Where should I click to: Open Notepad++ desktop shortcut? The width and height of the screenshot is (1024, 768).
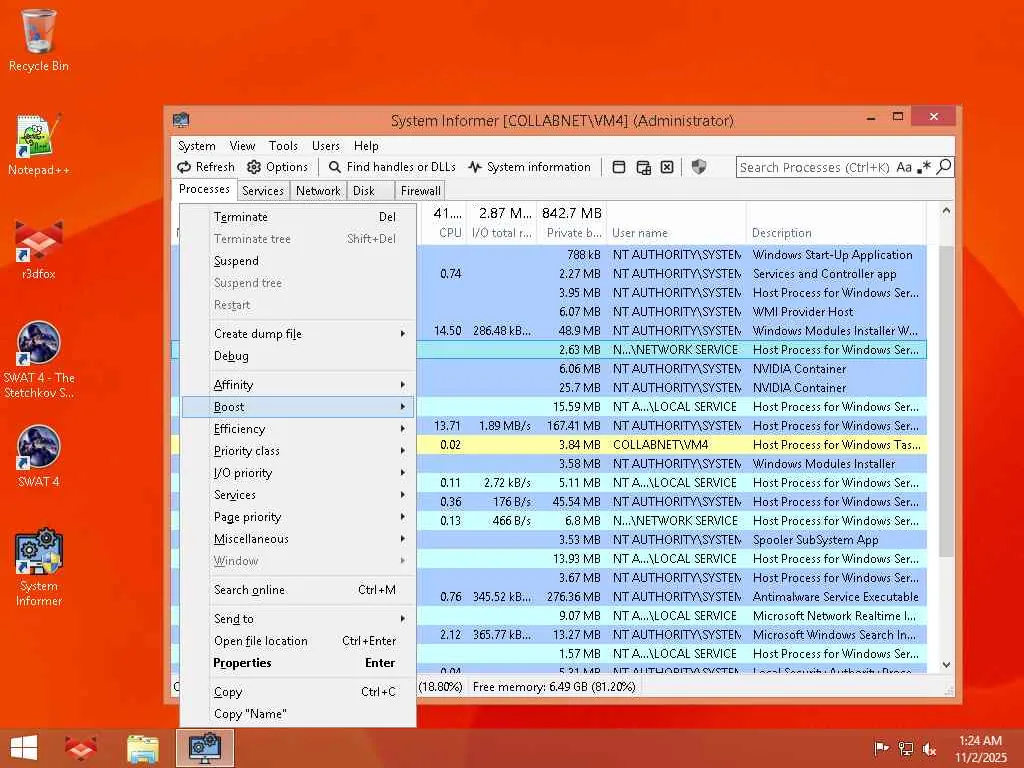click(39, 145)
